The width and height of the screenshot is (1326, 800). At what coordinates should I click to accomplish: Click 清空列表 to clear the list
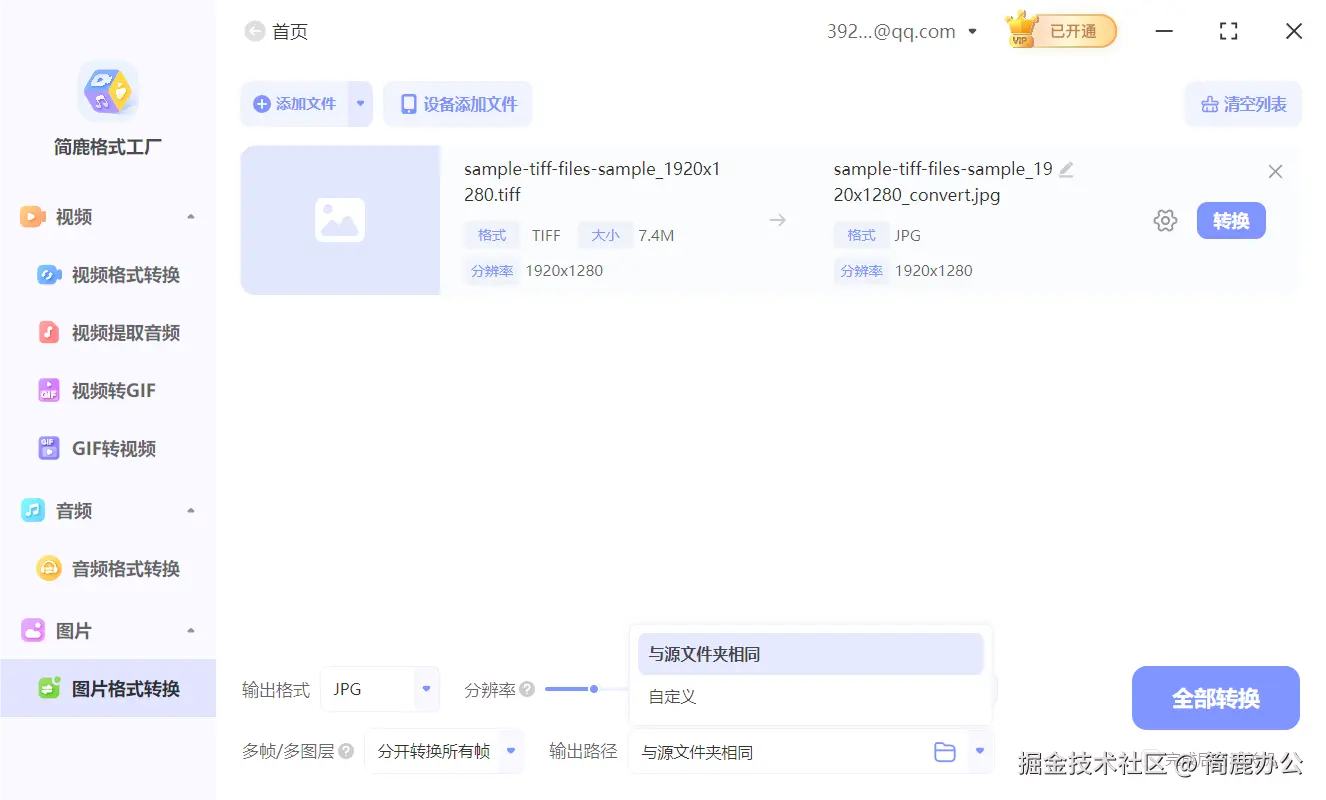[1243, 103]
